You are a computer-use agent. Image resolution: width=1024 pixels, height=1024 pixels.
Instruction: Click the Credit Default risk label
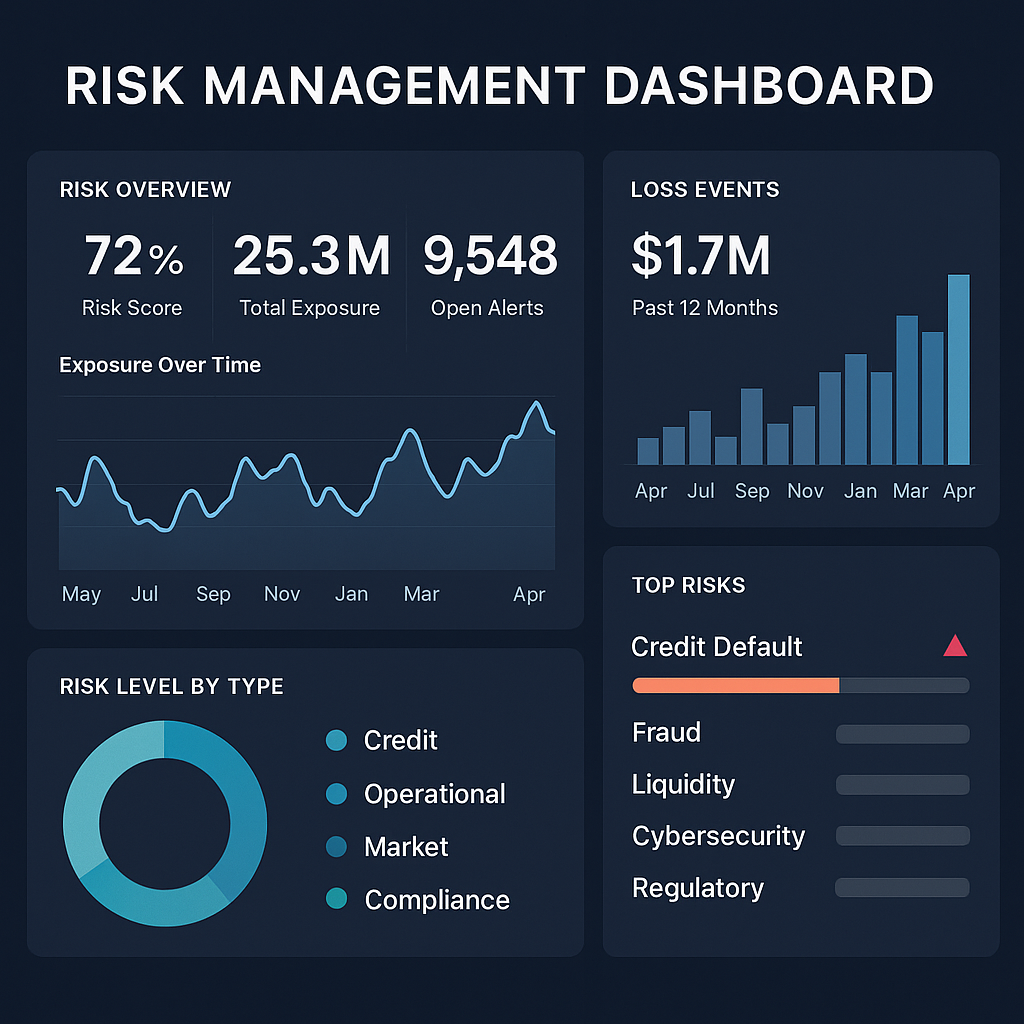point(716,648)
